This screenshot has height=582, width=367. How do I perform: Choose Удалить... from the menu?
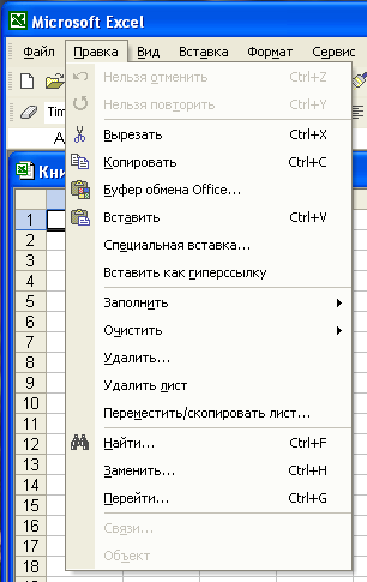209,358
